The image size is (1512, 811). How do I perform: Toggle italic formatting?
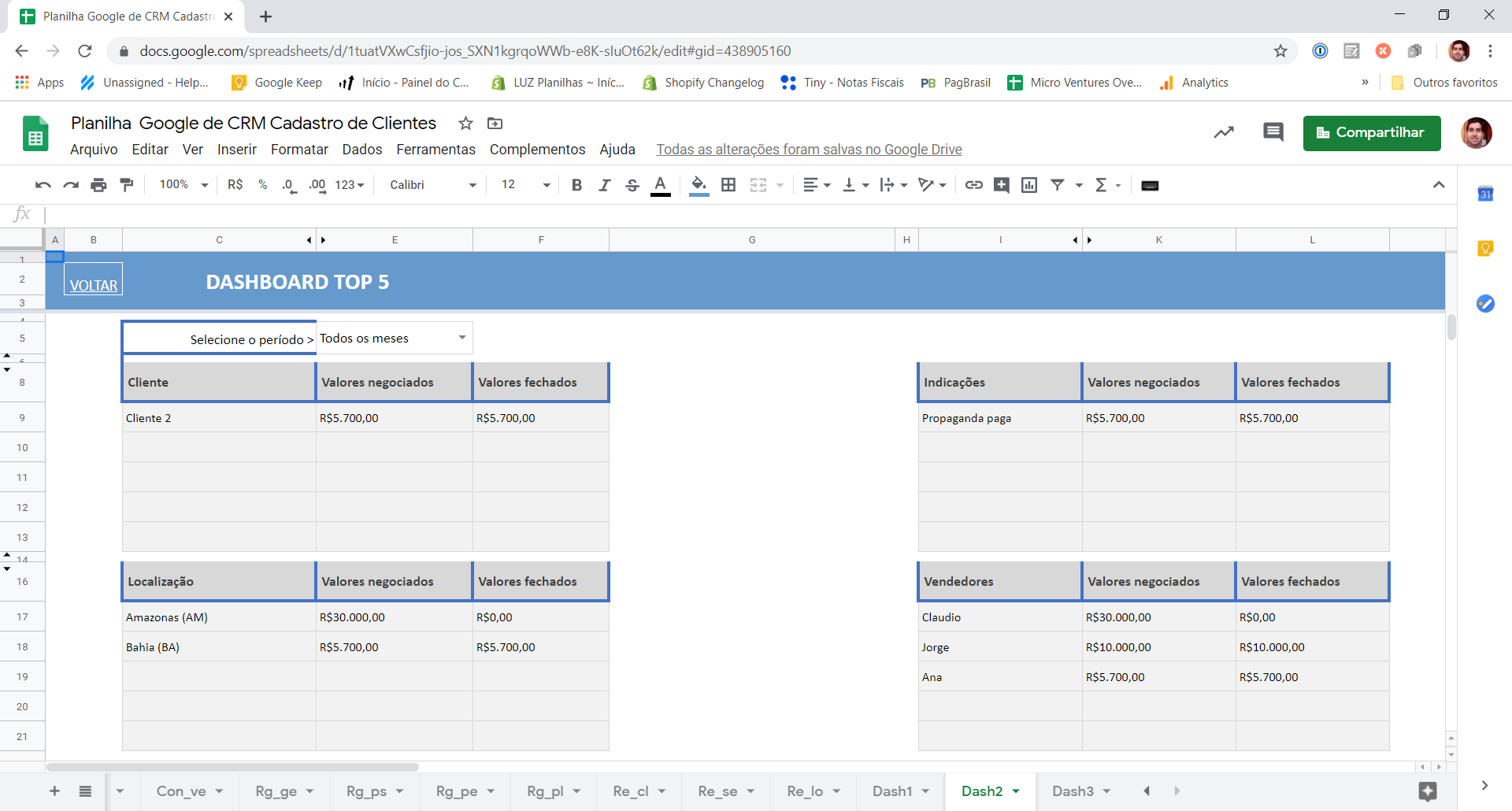(x=604, y=185)
